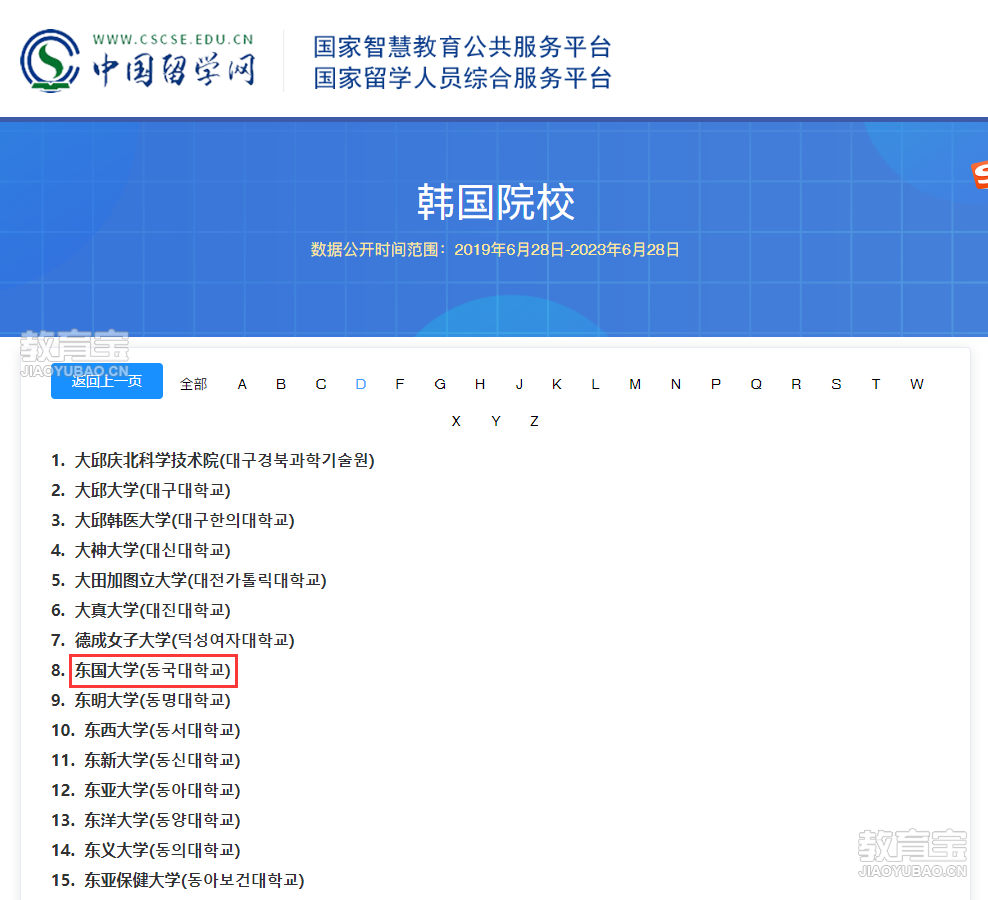The height and width of the screenshot is (900, 988).
Task: Select letter H filter
Action: tap(480, 384)
